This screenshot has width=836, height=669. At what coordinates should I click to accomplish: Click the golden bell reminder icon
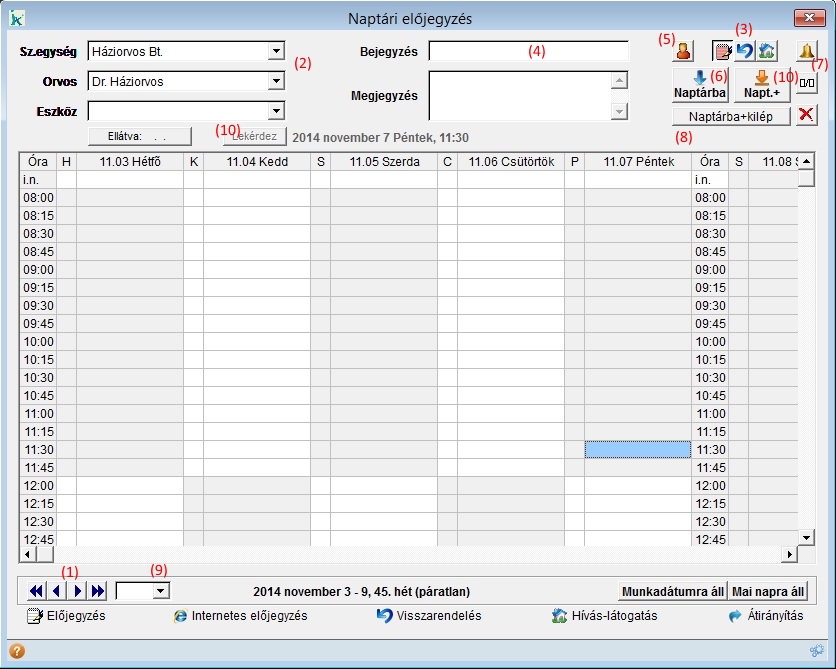pyautogui.click(x=806, y=51)
